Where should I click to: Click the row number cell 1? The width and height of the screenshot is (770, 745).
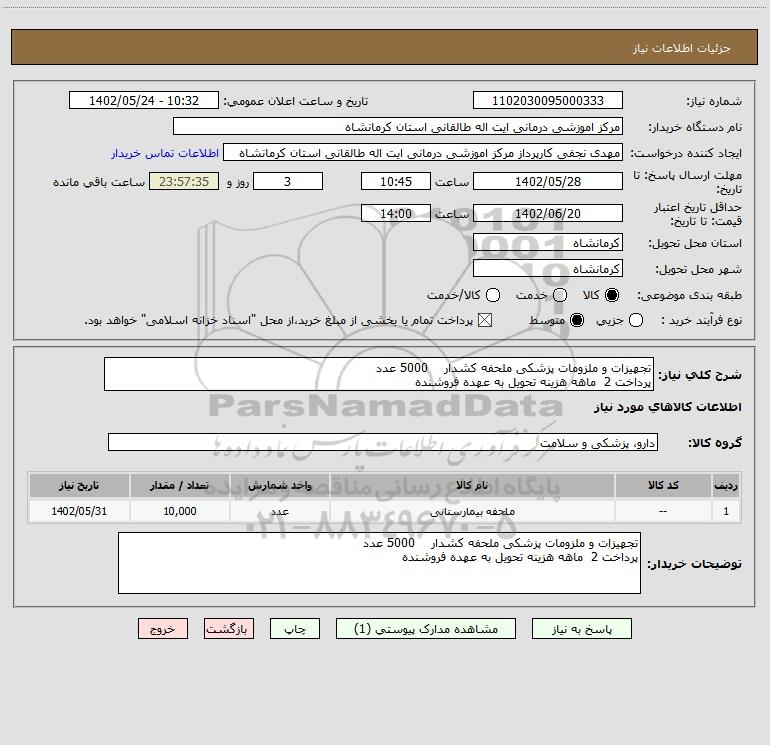click(x=726, y=511)
